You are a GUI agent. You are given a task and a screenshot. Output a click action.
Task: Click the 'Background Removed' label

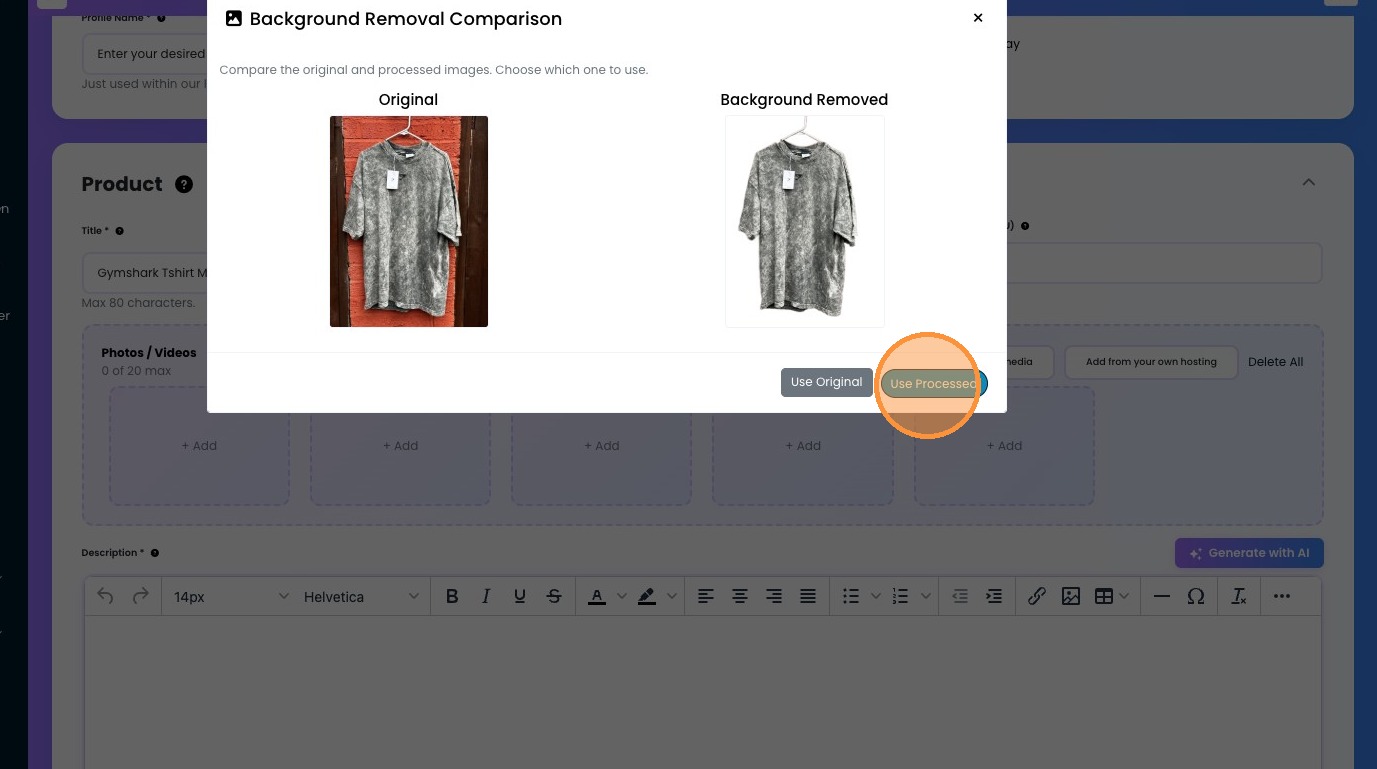pos(804,100)
